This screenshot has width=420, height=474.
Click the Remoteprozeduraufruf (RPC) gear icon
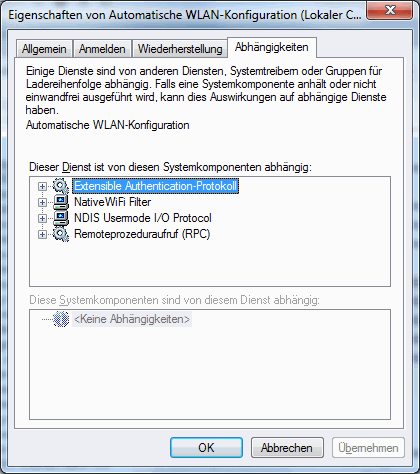click(61, 234)
